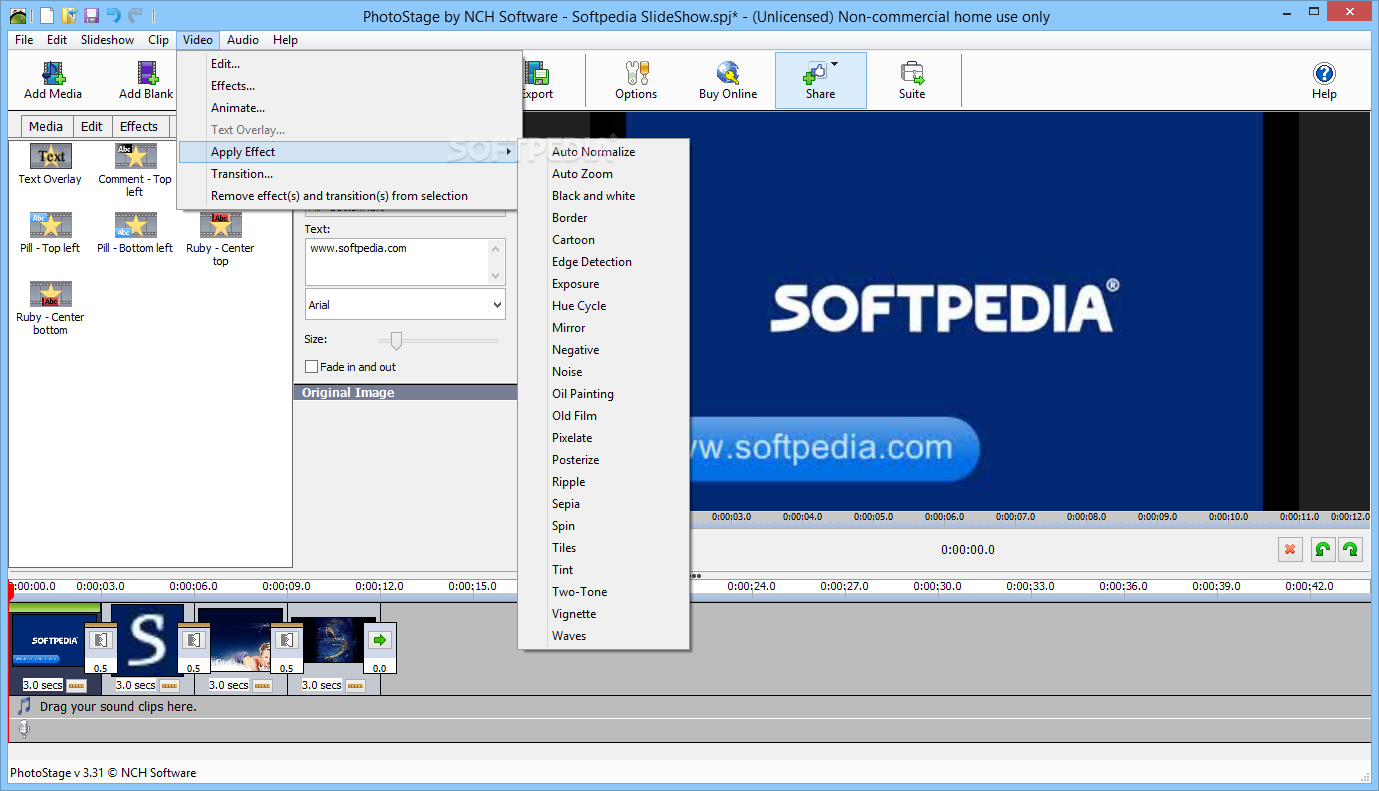The width and height of the screenshot is (1379, 791).
Task: Click the text box scroll down arrow
Action: pos(495,275)
